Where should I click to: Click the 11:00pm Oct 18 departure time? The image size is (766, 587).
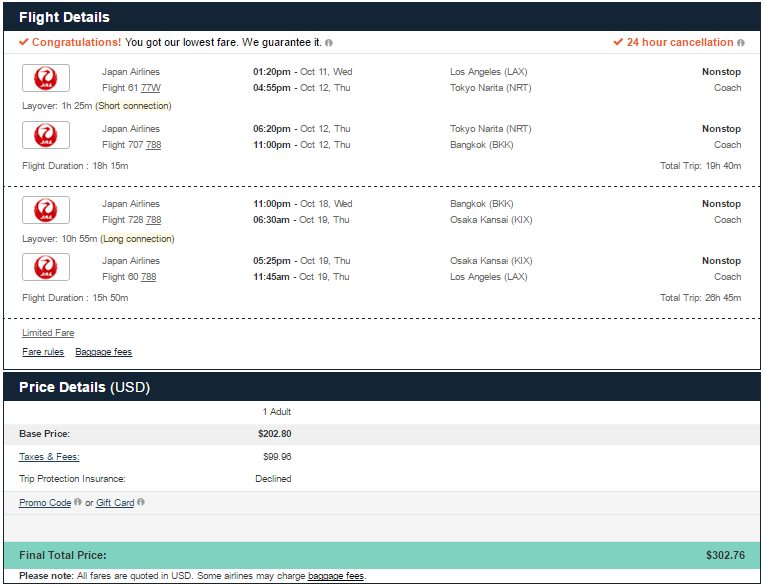[x=302, y=204]
